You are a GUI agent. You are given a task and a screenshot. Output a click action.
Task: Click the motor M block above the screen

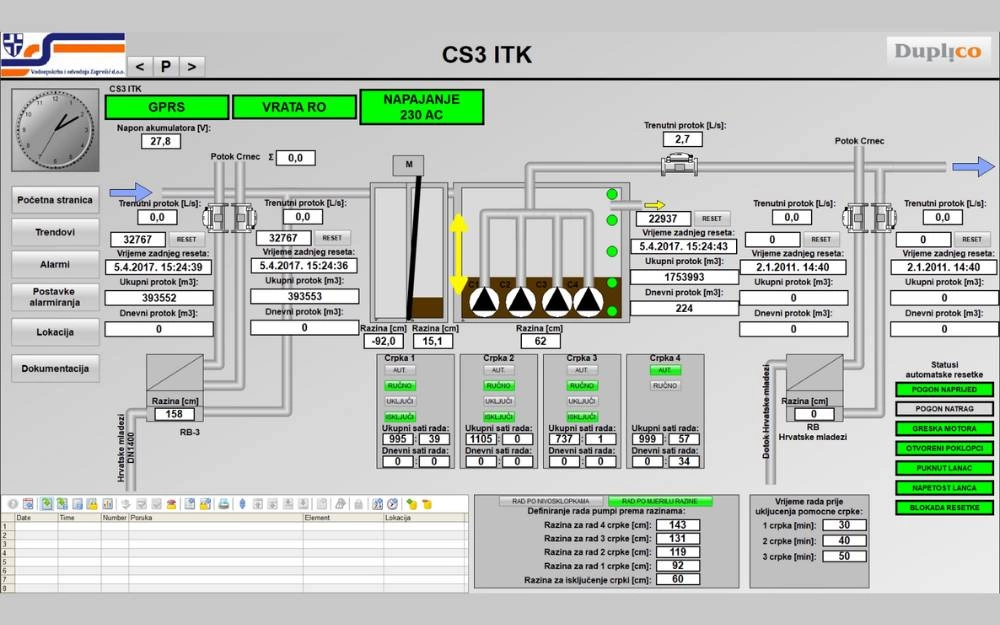coord(408,165)
